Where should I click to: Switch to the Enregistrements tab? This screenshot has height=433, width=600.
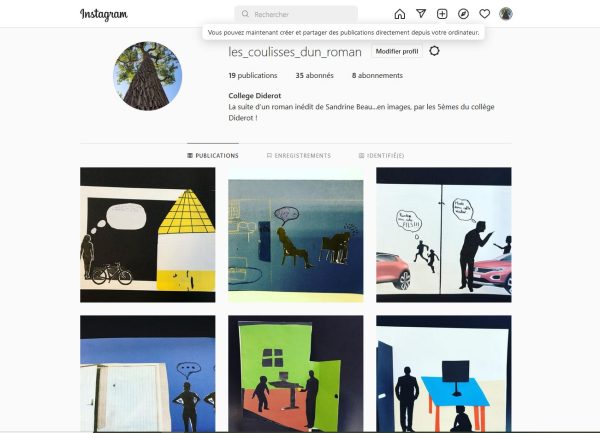(298, 156)
